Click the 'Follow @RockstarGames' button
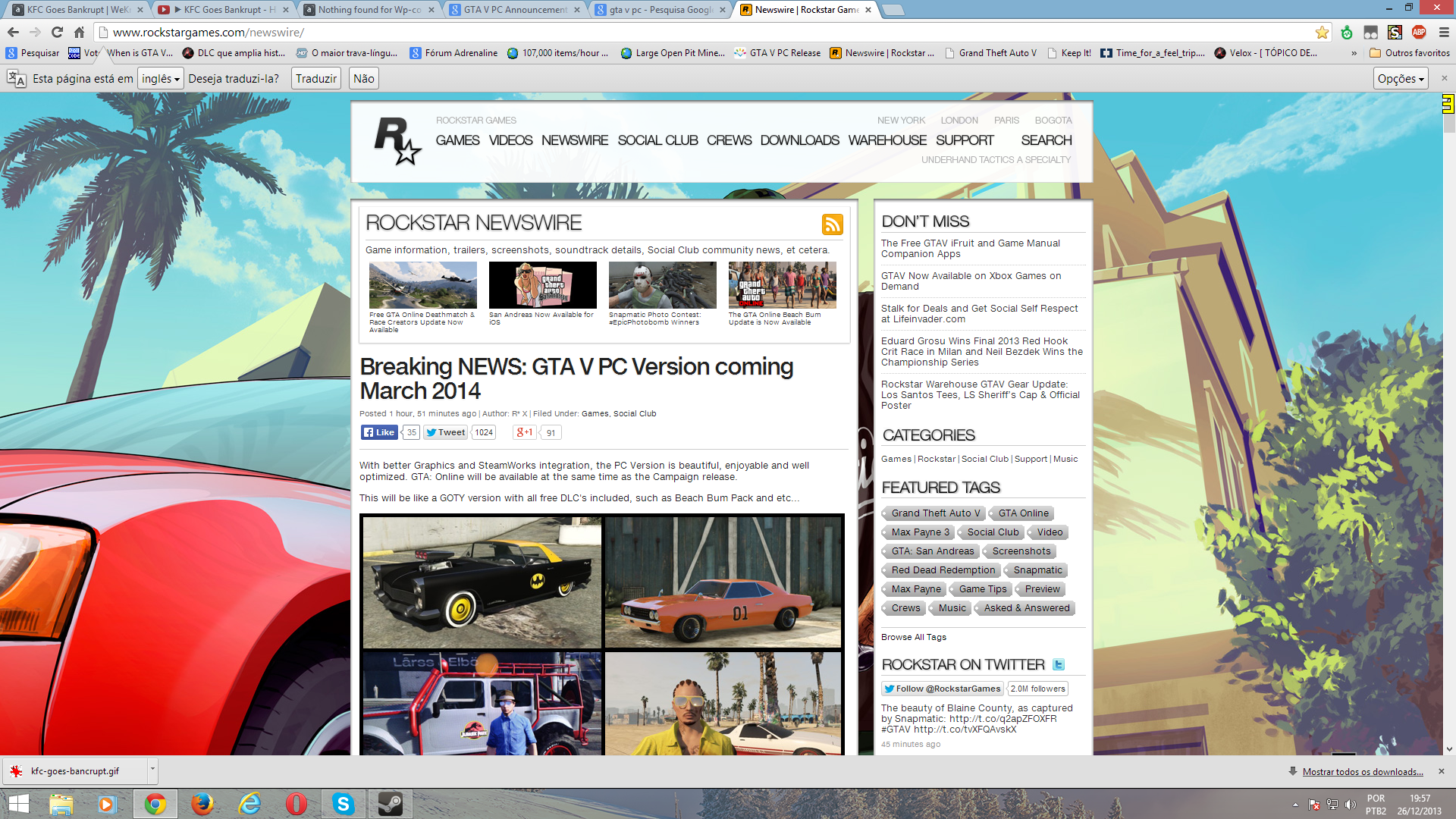Image resolution: width=1456 pixels, height=819 pixels. coord(943,688)
